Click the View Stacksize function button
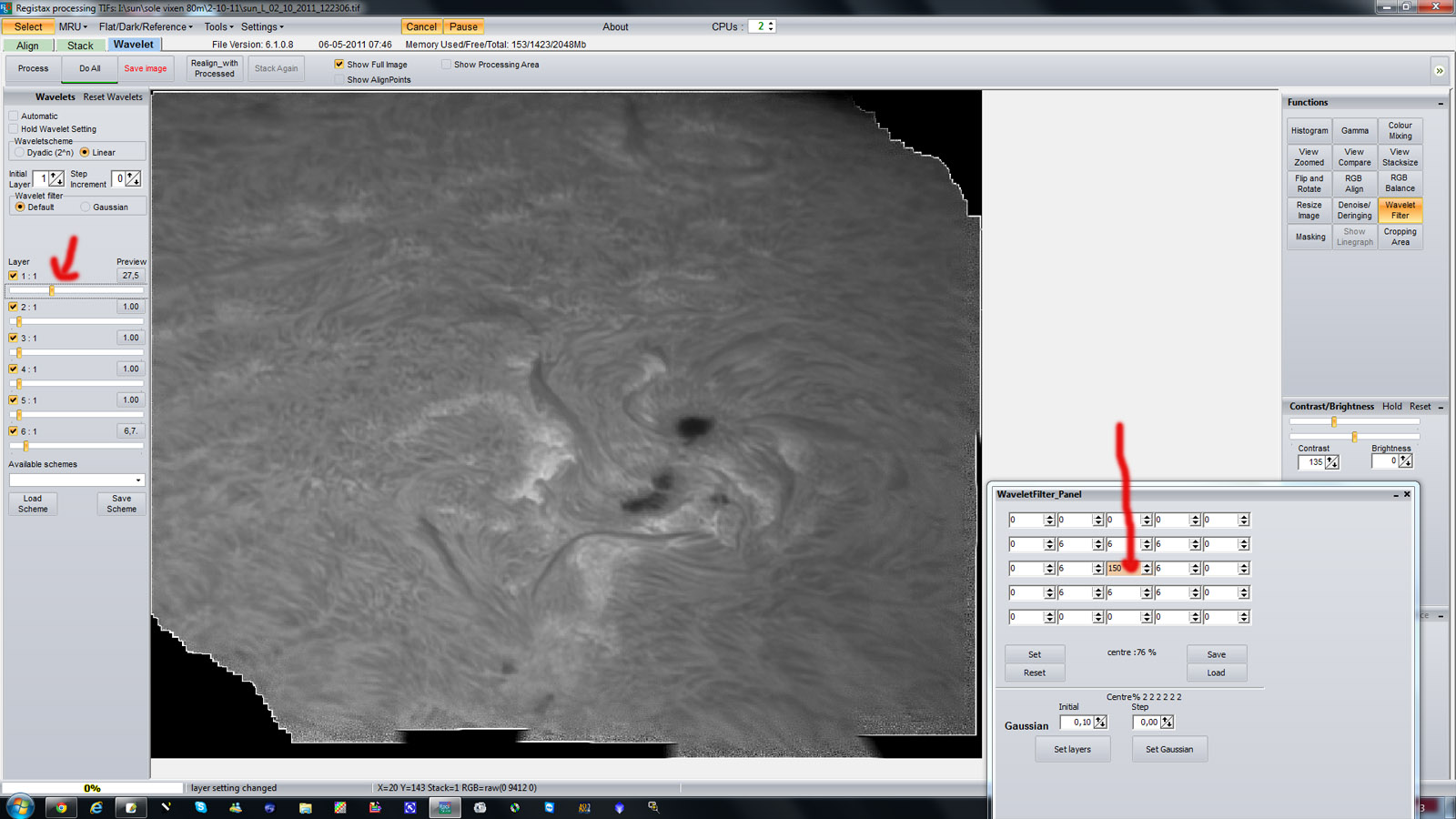 (x=1400, y=157)
